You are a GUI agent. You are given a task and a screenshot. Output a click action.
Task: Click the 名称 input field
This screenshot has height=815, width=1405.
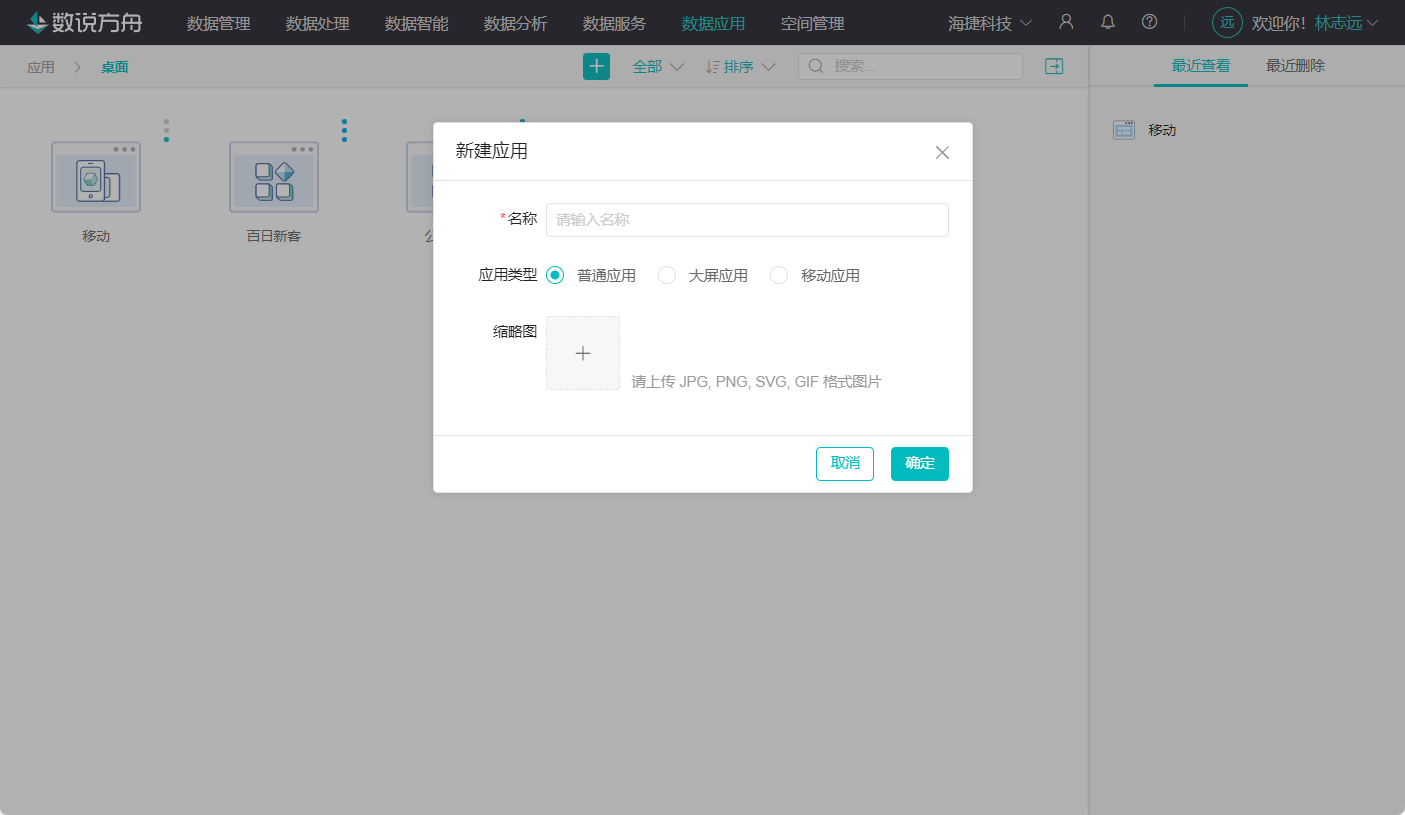tap(747, 220)
